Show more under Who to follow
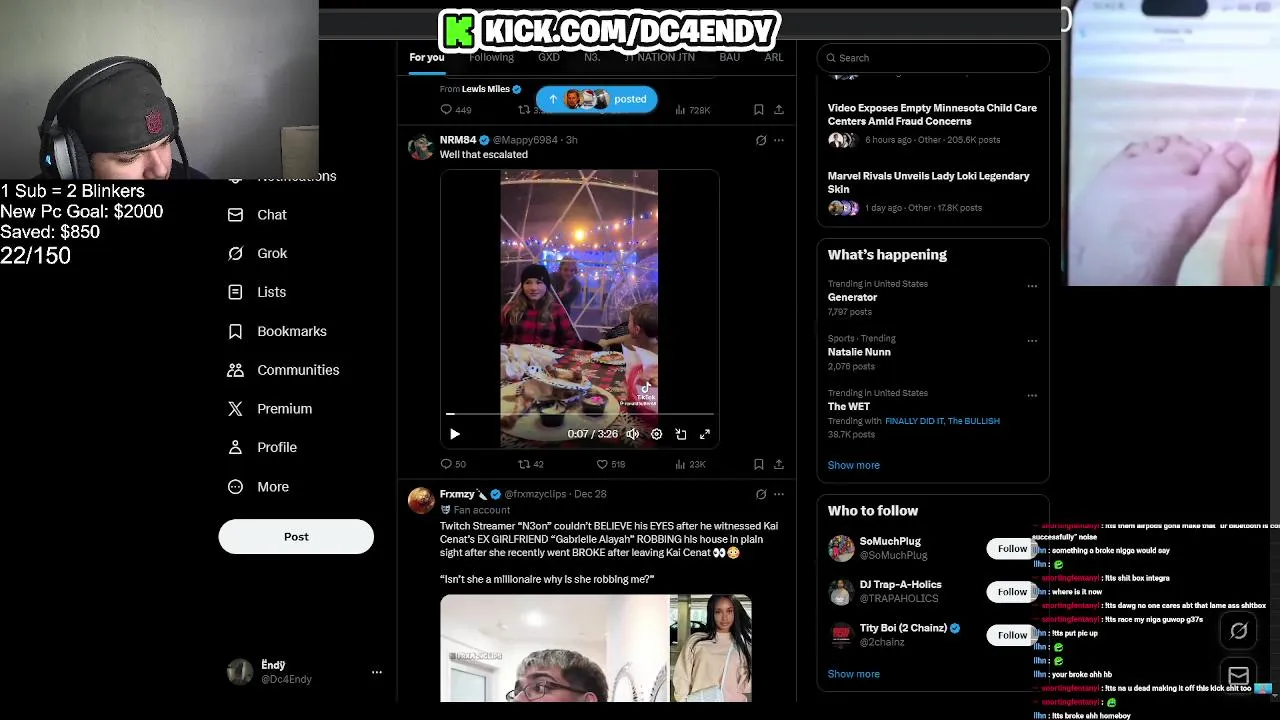The width and height of the screenshot is (1280, 720). [854, 674]
